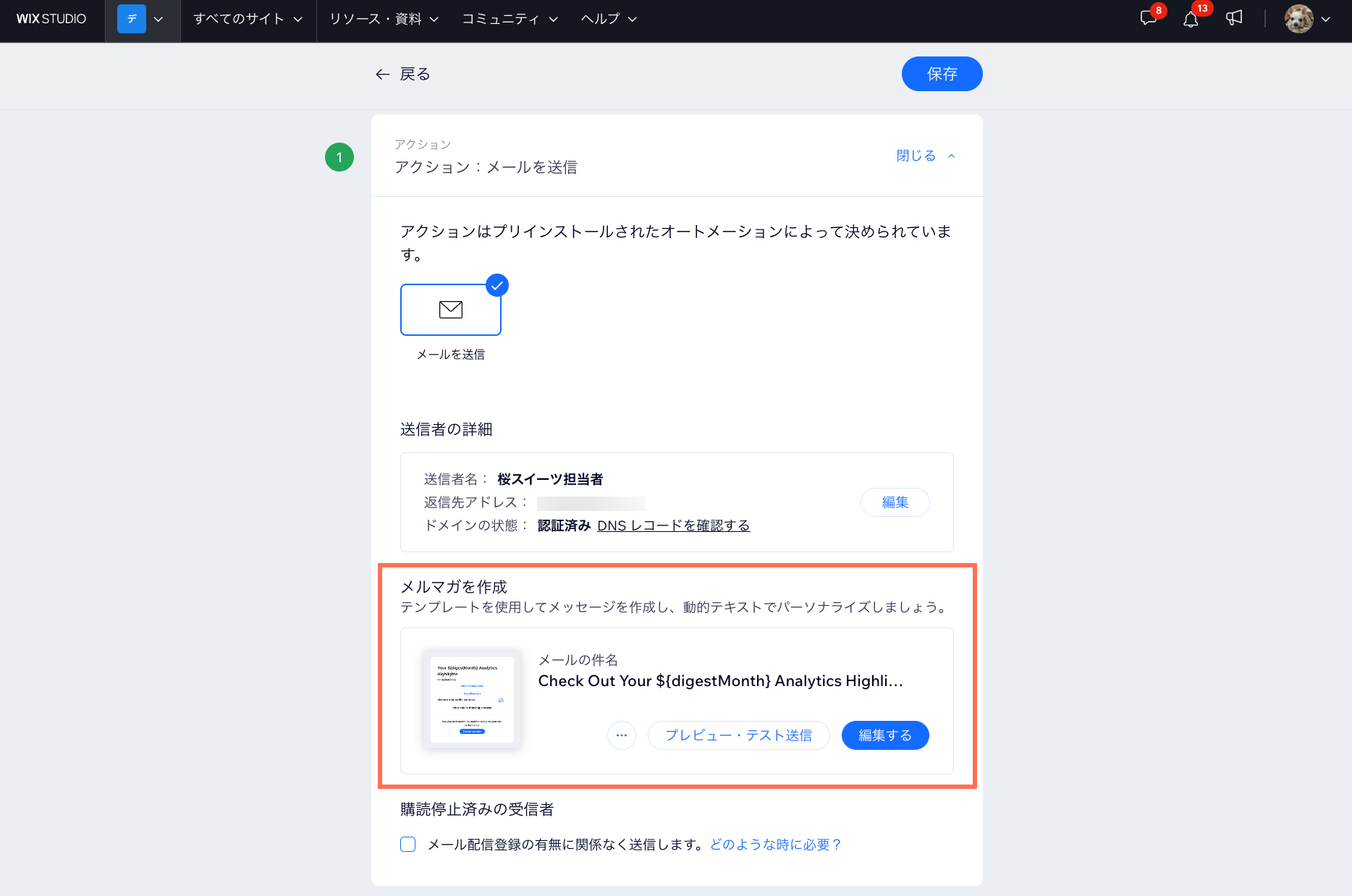Screen dimensions: 1352x896
Task: Go back with the 戻る arrow
Action: (x=402, y=74)
